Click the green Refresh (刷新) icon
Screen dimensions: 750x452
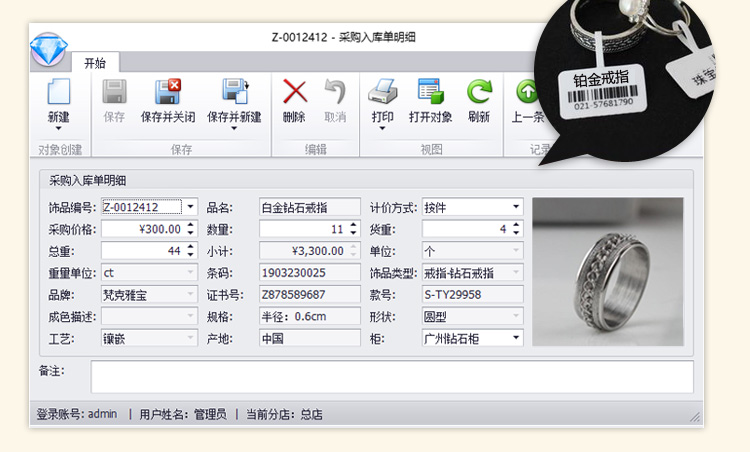pos(479,92)
